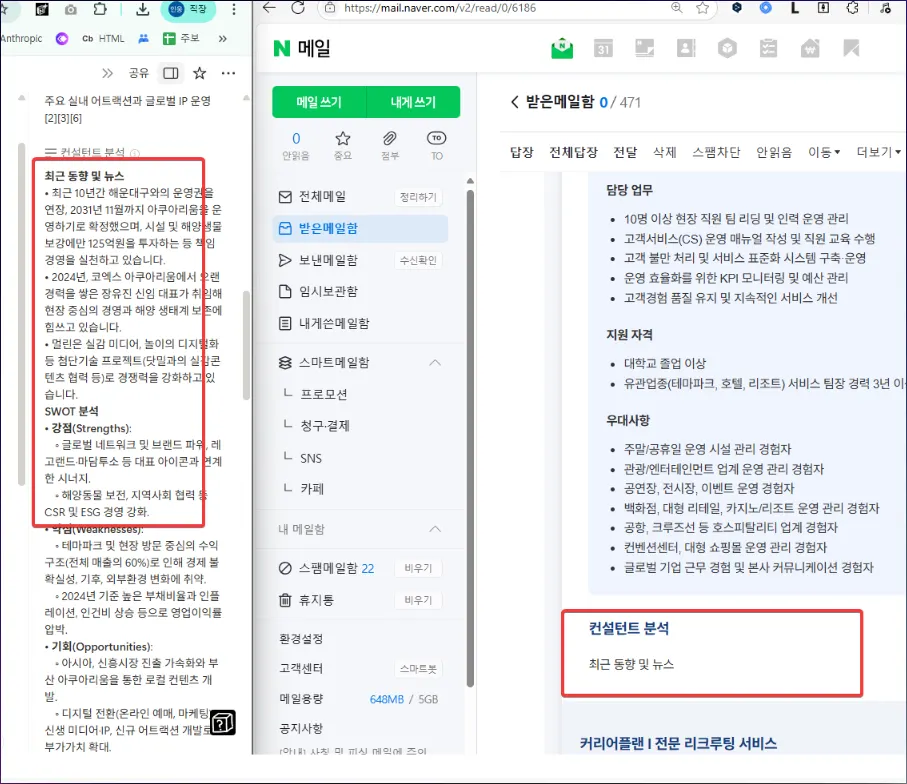Click the 메일 쓰기 compose button
This screenshot has height=784, width=907.
coord(319,102)
